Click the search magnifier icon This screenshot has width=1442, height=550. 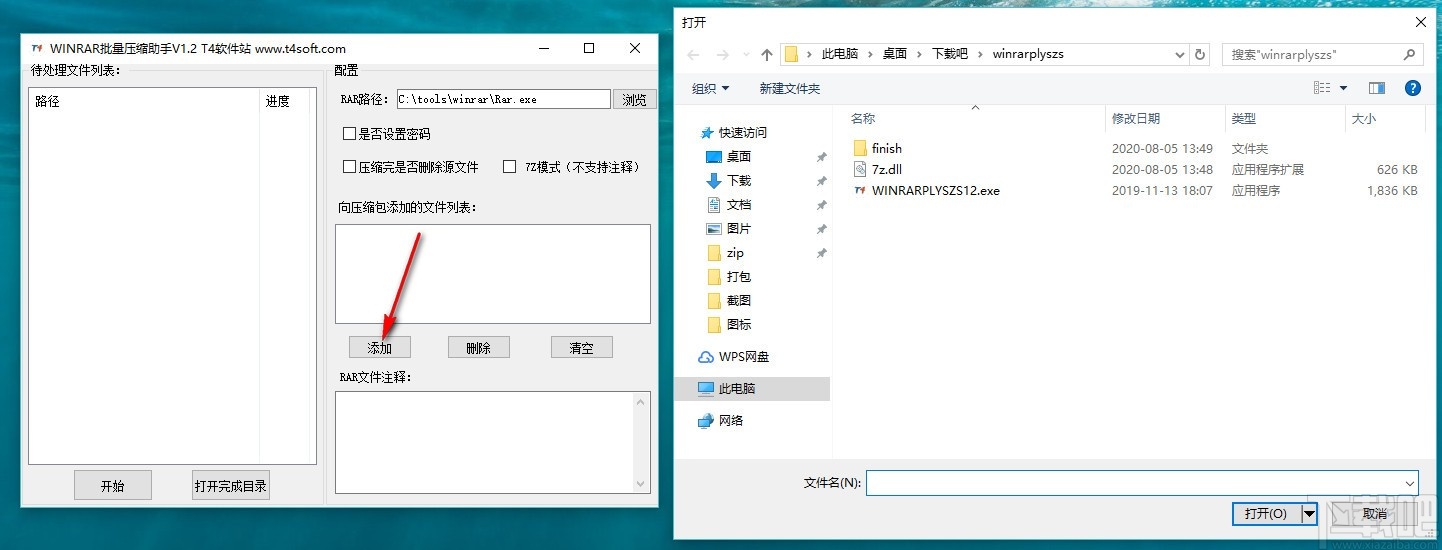pyautogui.click(x=1410, y=54)
